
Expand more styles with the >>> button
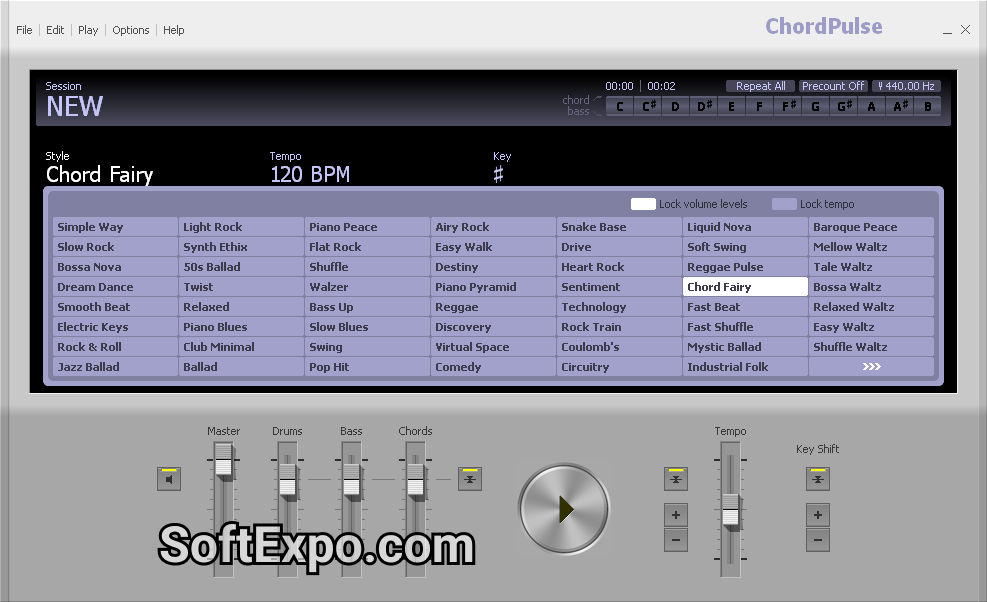[x=870, y=366]
